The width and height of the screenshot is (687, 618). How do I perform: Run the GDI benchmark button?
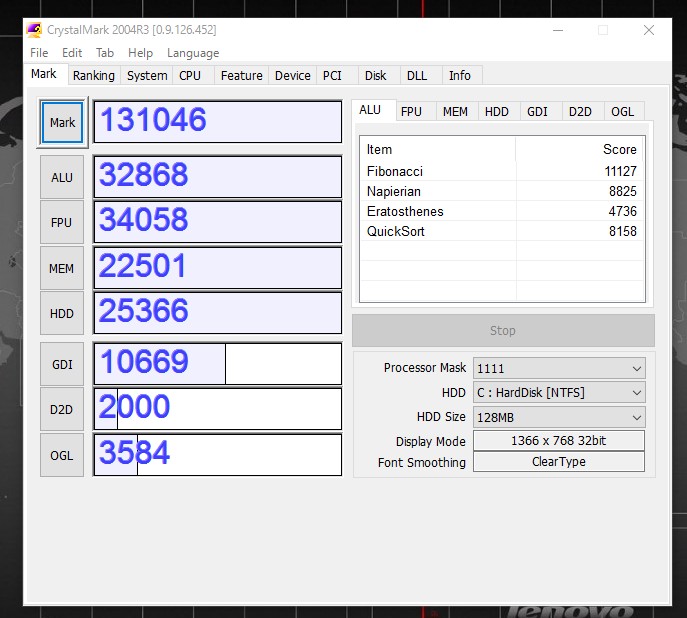tap(62, 364)
